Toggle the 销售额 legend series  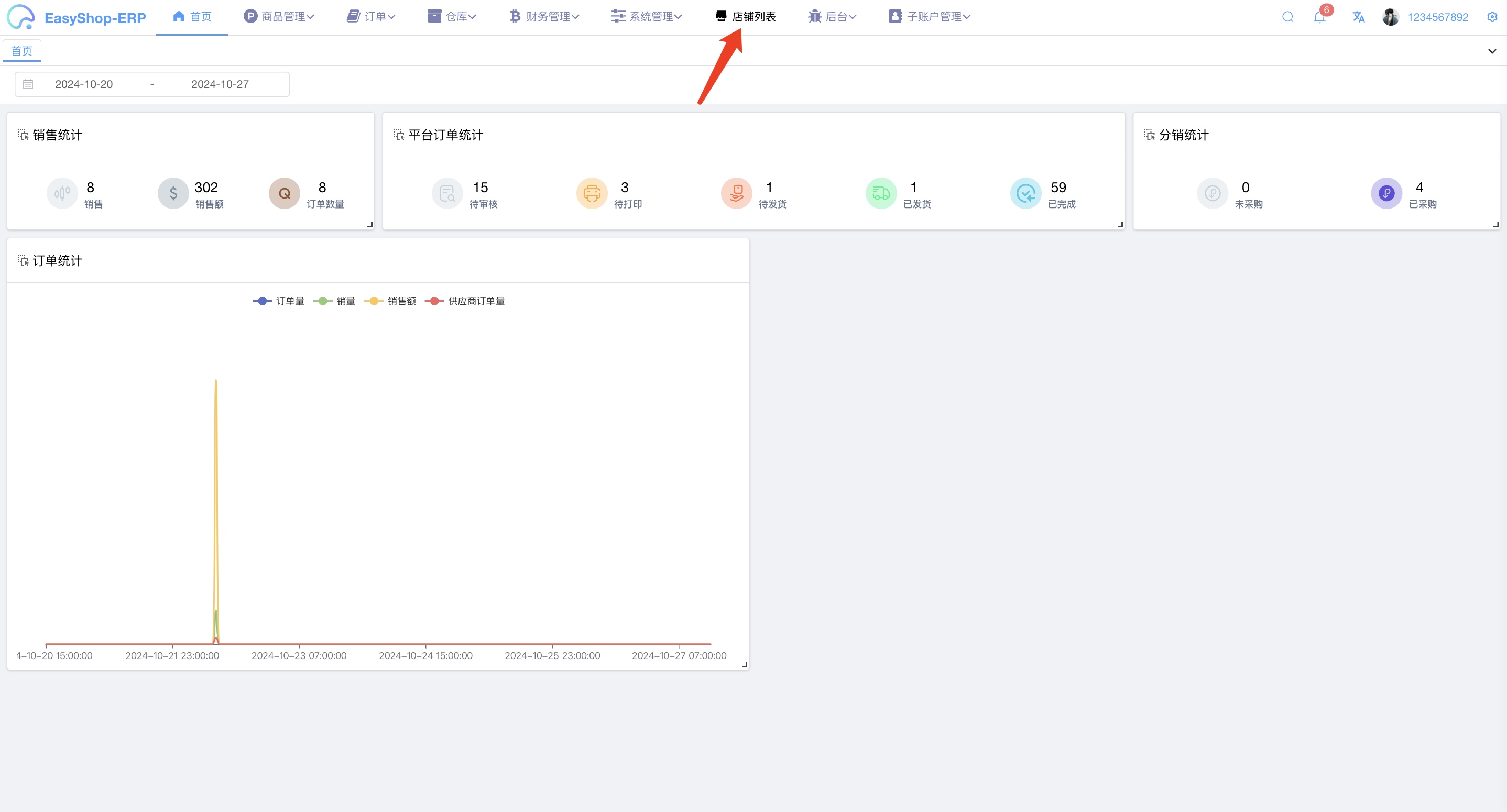390,301
